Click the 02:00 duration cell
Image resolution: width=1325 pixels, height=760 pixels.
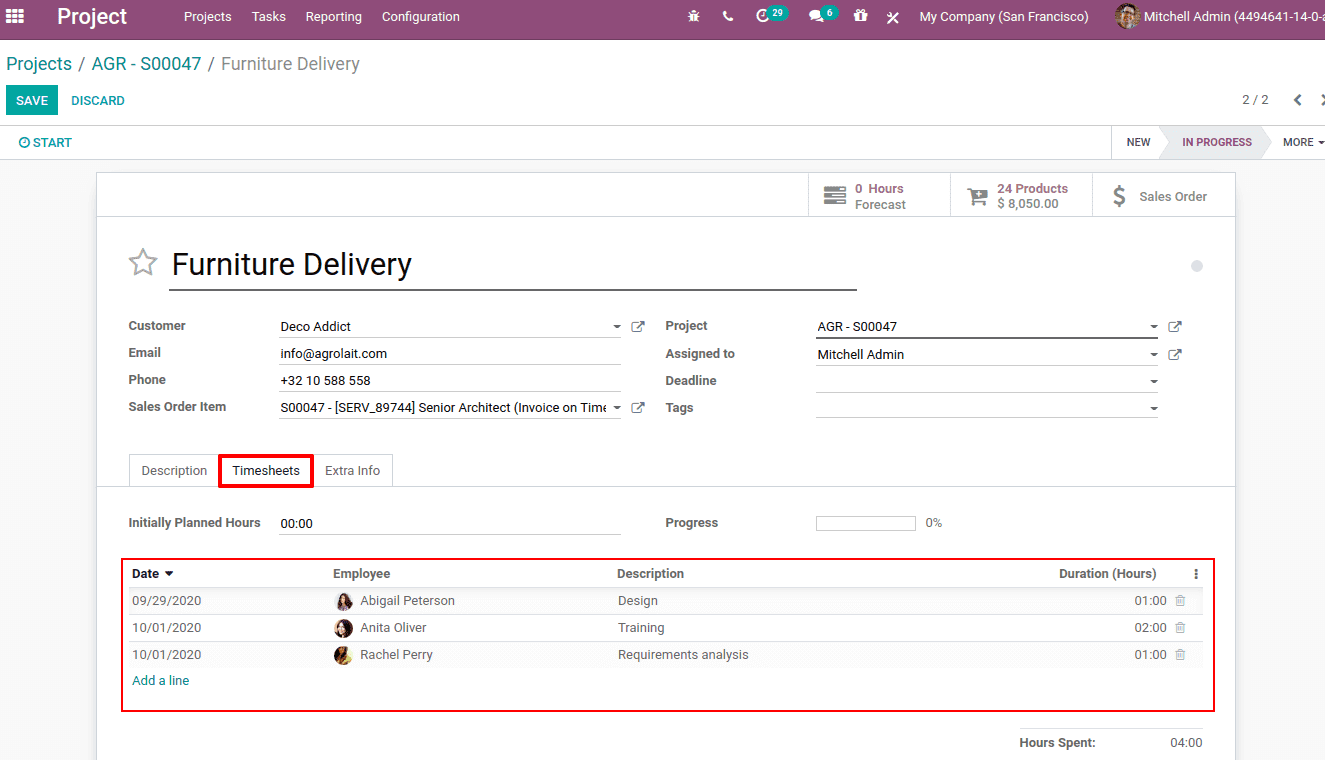coord(1150,628)
